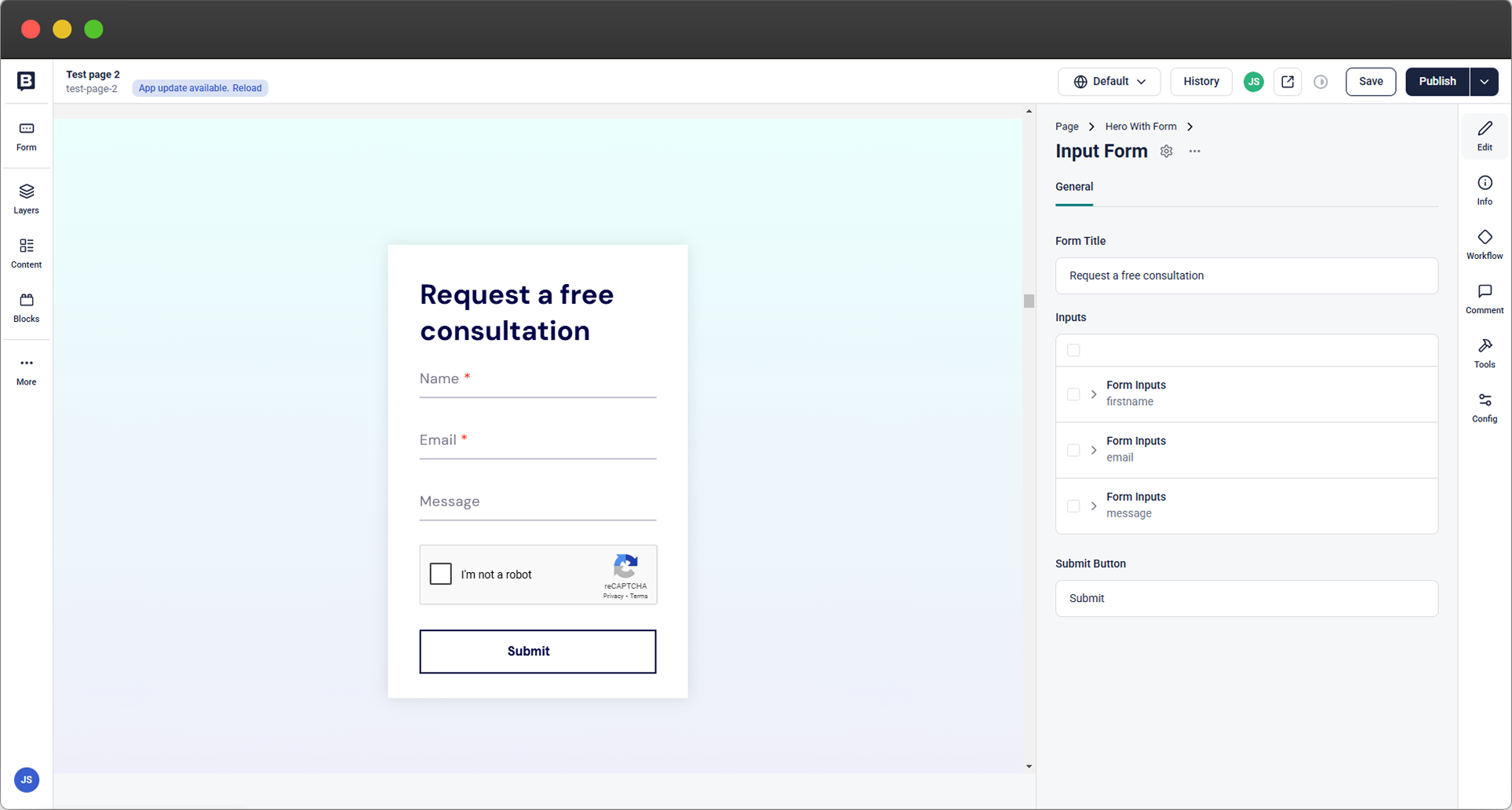1512x810 pixels.
Task: Click the Publish button
Action: (x=1437, y=82)
